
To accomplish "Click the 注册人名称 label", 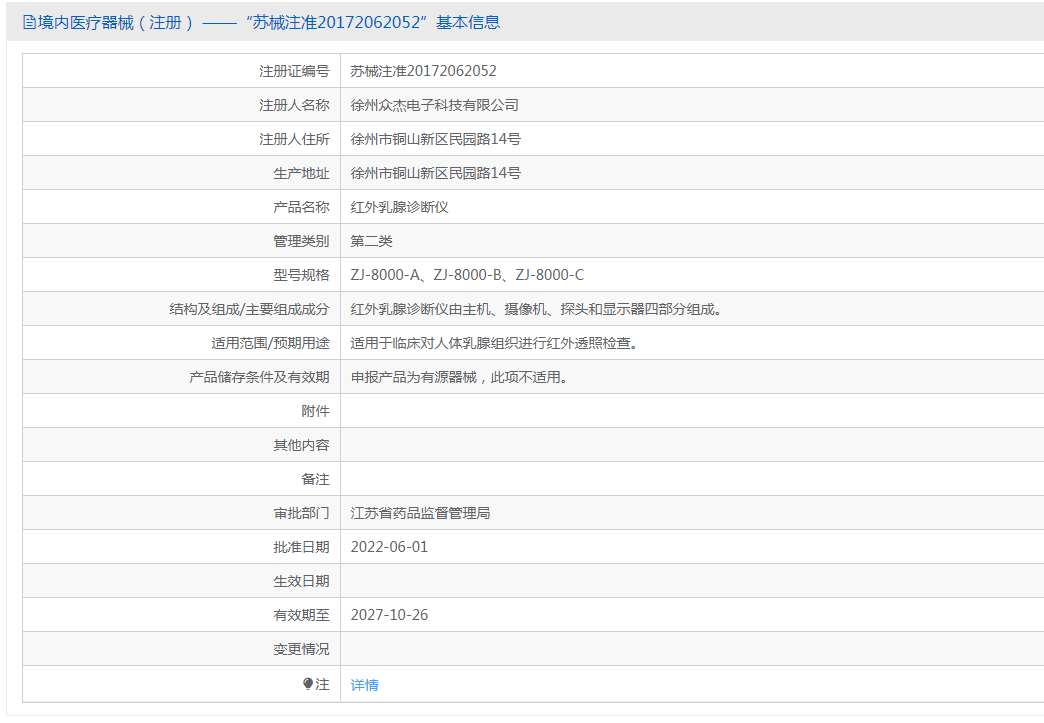I will pyautogui.click(x=294, y=105).
